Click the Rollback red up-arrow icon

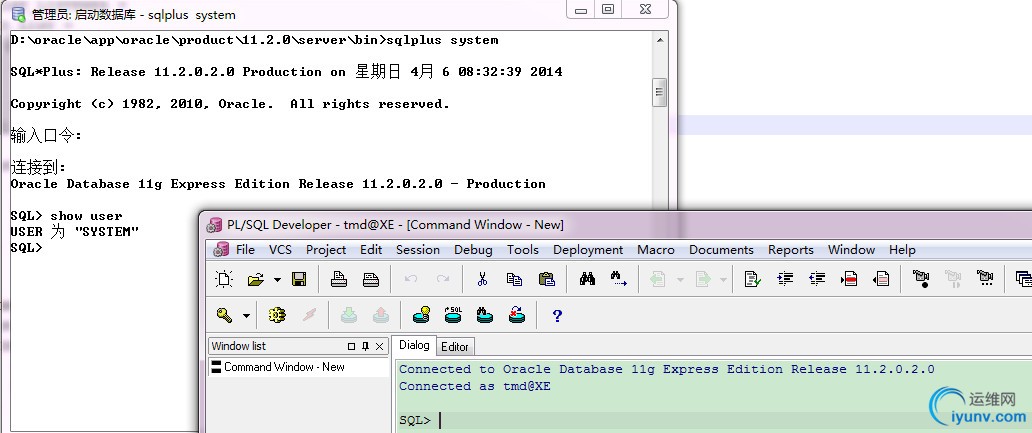tap(381, 315)
